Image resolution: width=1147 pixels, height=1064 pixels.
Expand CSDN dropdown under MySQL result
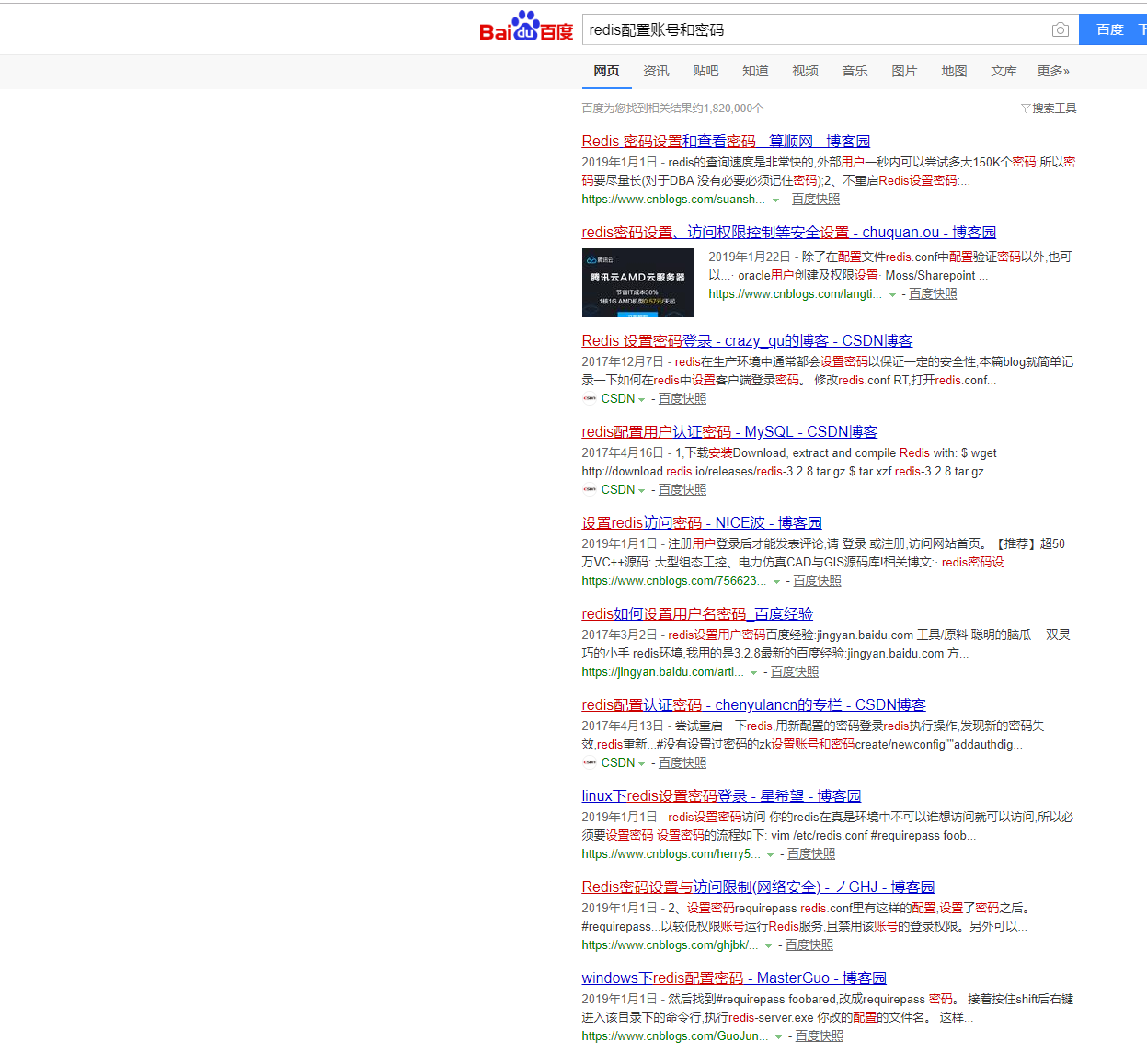tap(641, 490)
